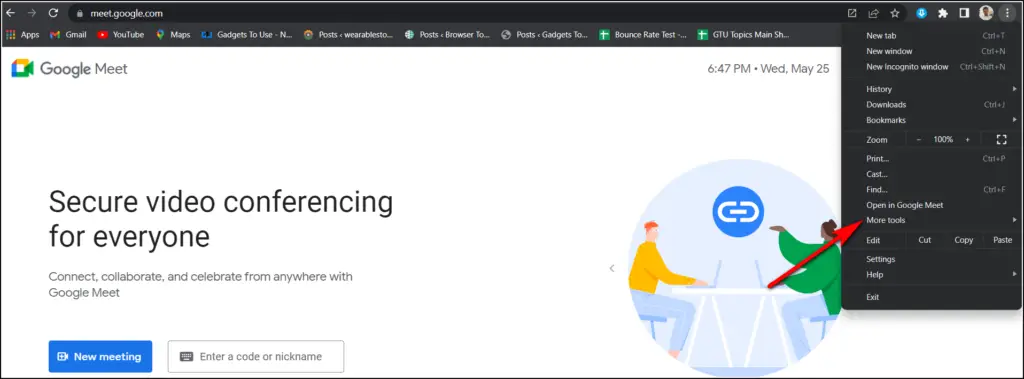Open the Extensions puzzle icon
The image size is (1024, 379).
[x=942, y=13]
